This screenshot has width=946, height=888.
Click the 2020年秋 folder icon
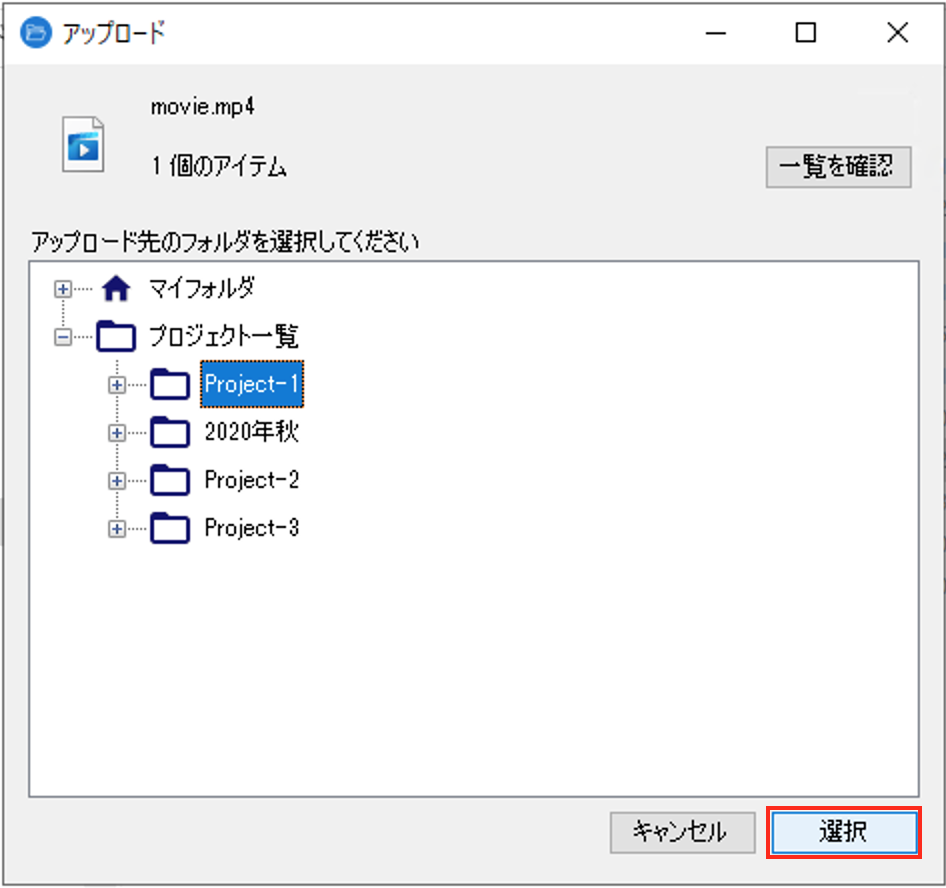click(x=171, y=432)
